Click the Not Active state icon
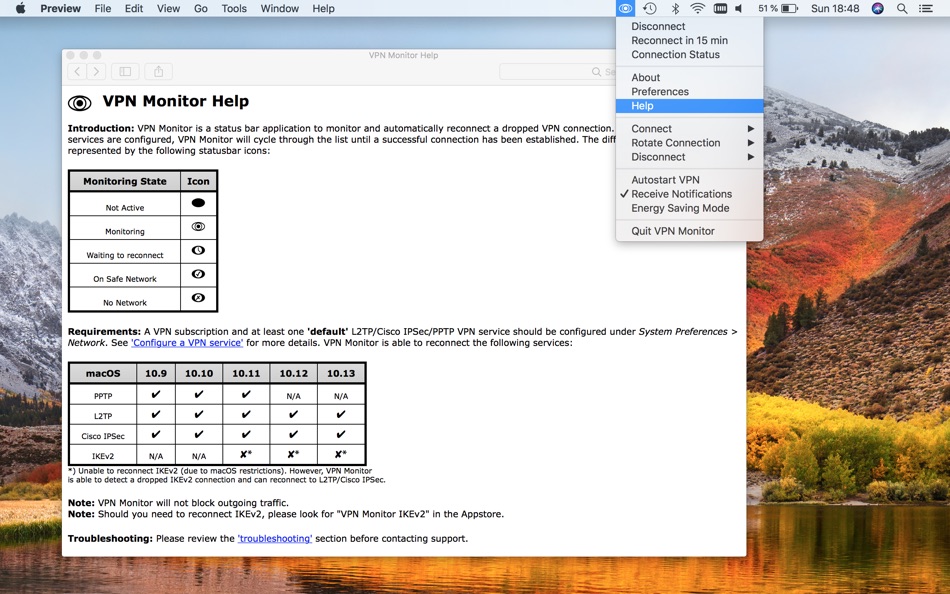This screenshot has width=950, height=594. click(198, 203)
